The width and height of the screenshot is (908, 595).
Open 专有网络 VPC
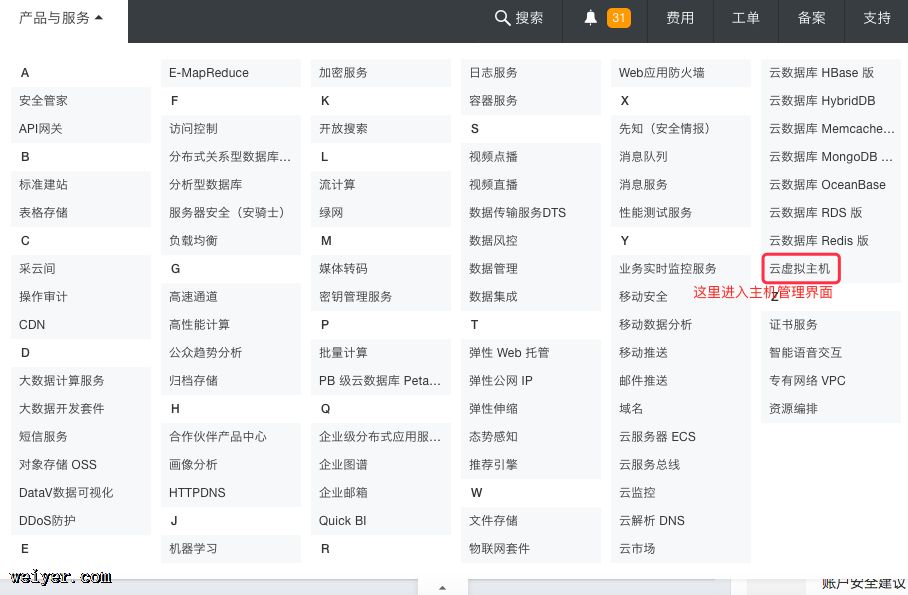pos(807,381)
